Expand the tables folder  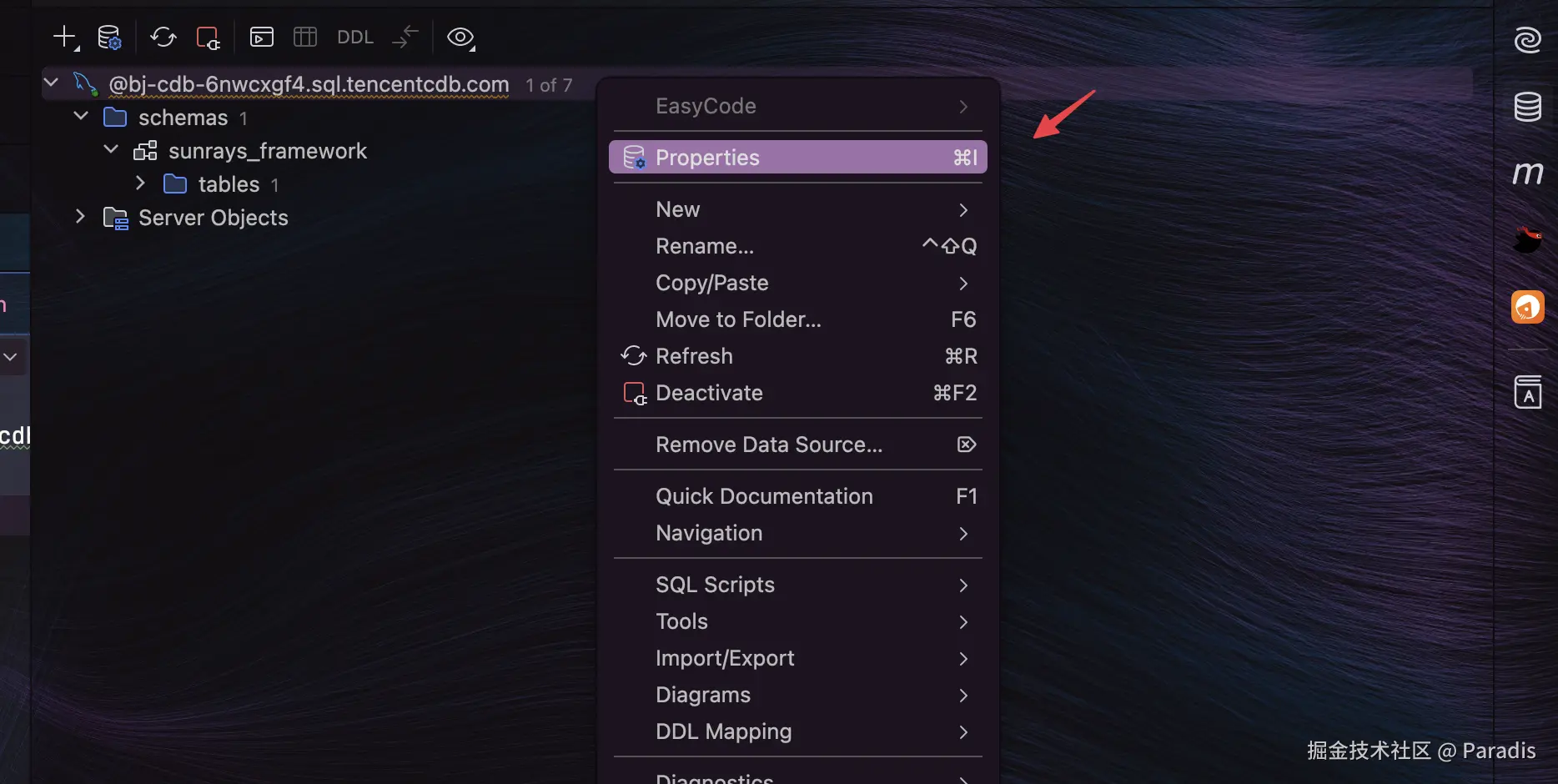click(x=141, y=183)
